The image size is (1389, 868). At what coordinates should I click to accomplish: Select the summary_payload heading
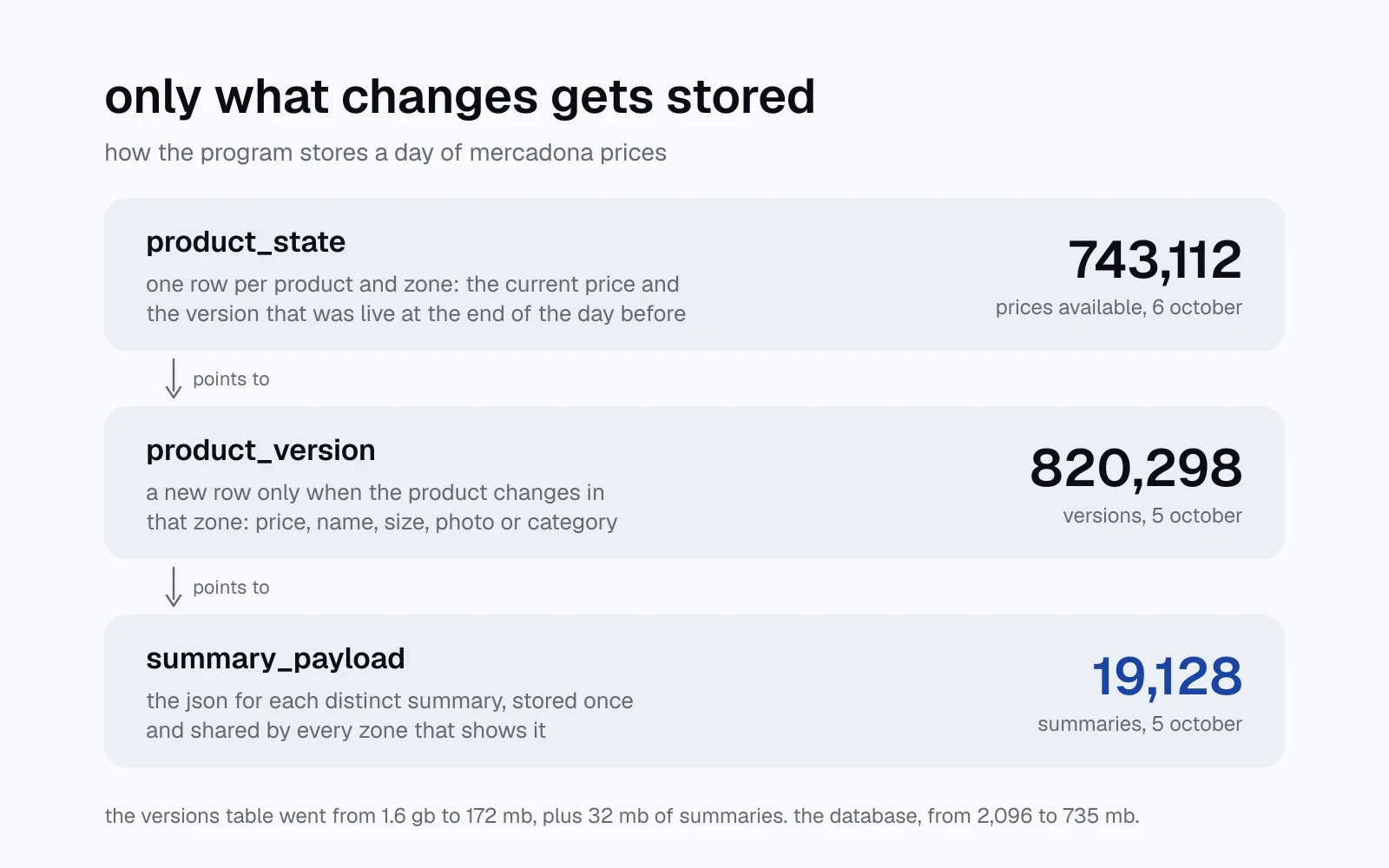pyautogui.click(x=275, y=659)
